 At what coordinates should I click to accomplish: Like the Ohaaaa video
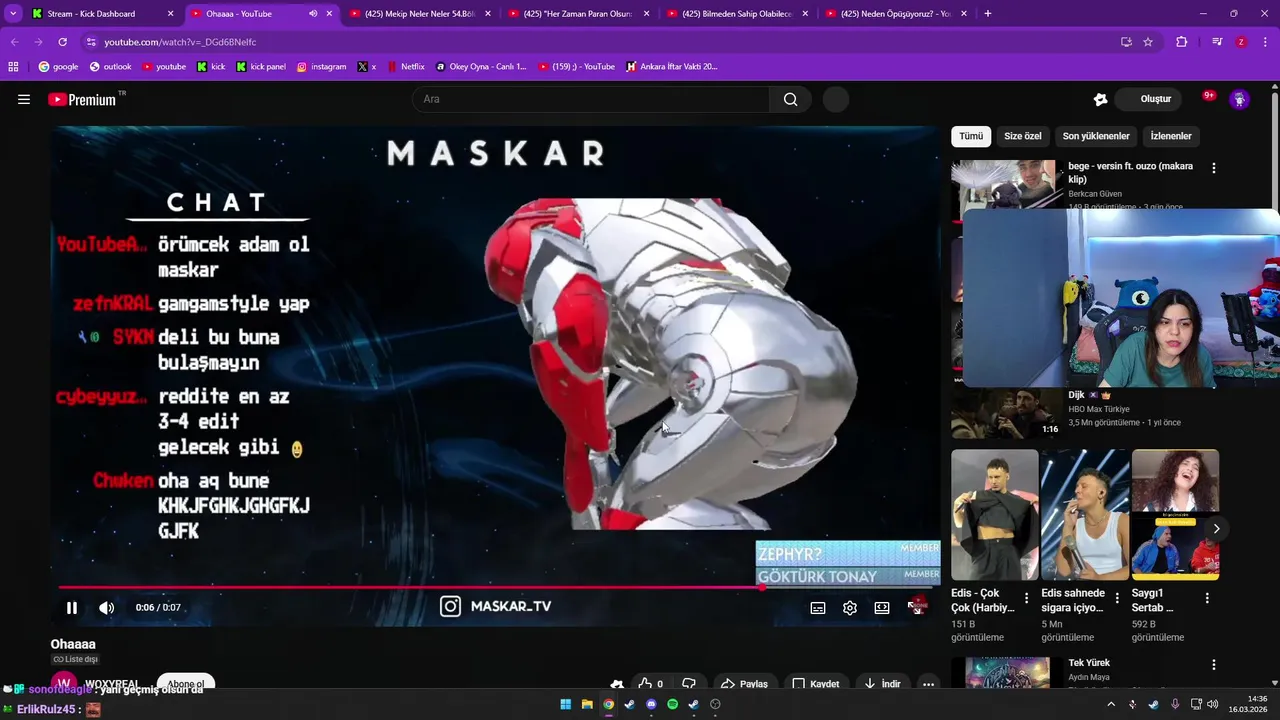651,684
